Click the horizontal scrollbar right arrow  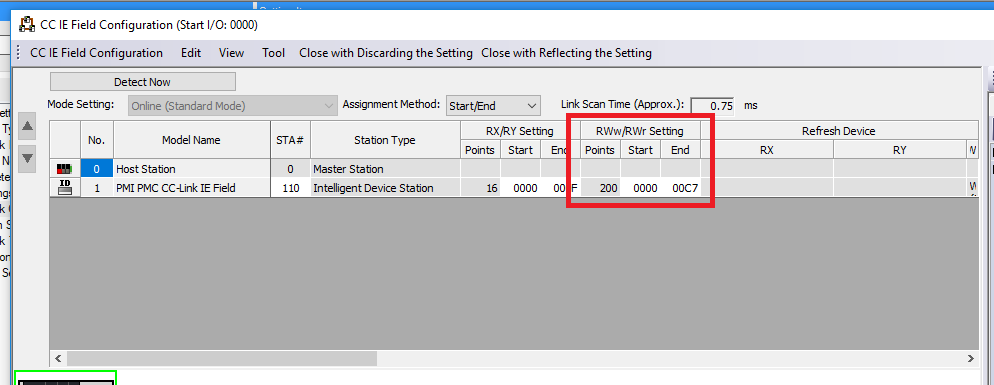pos(971,358)
